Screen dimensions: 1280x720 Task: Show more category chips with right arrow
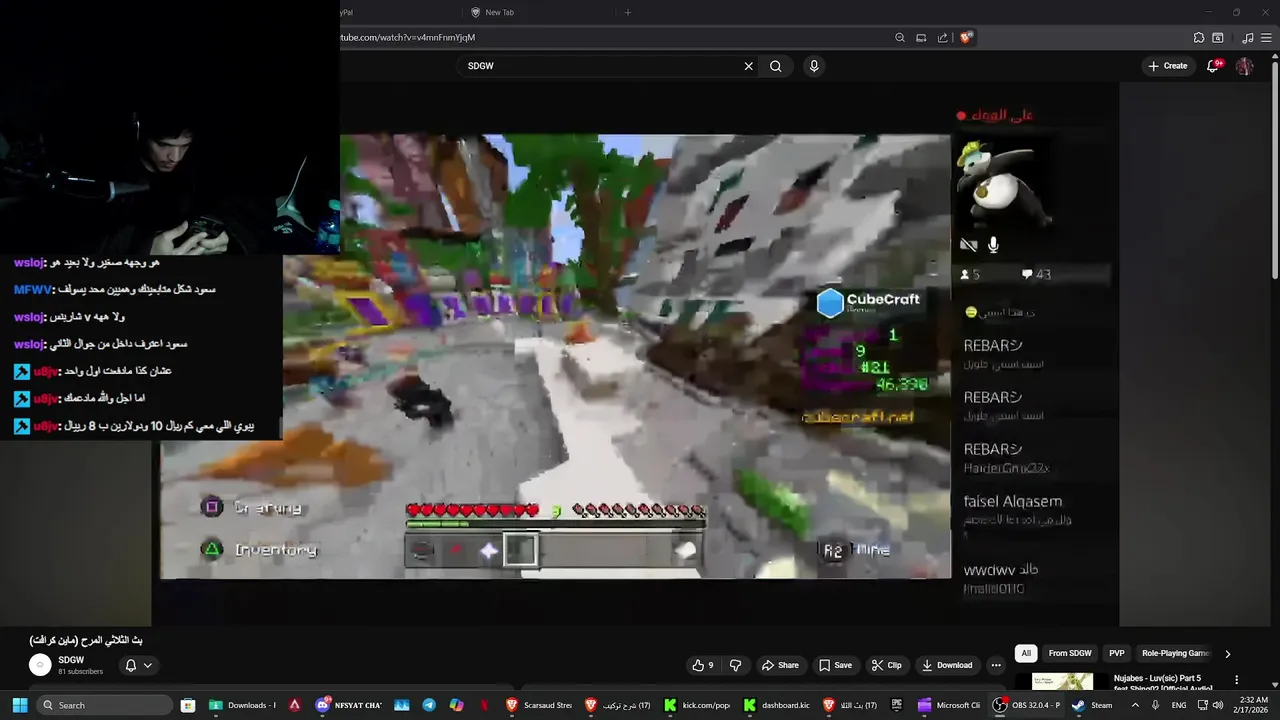(x=1227, y=654)
